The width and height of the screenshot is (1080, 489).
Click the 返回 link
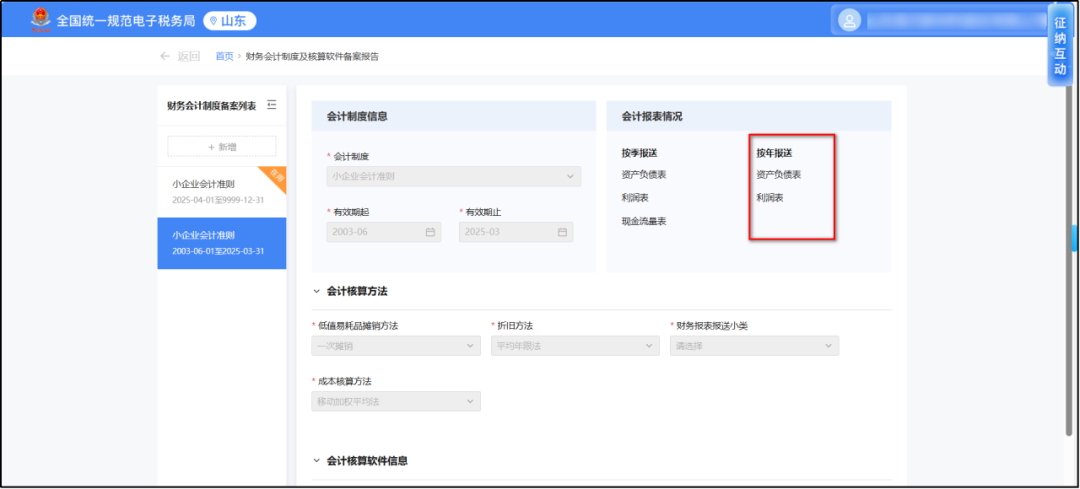[x=189, y=56]
